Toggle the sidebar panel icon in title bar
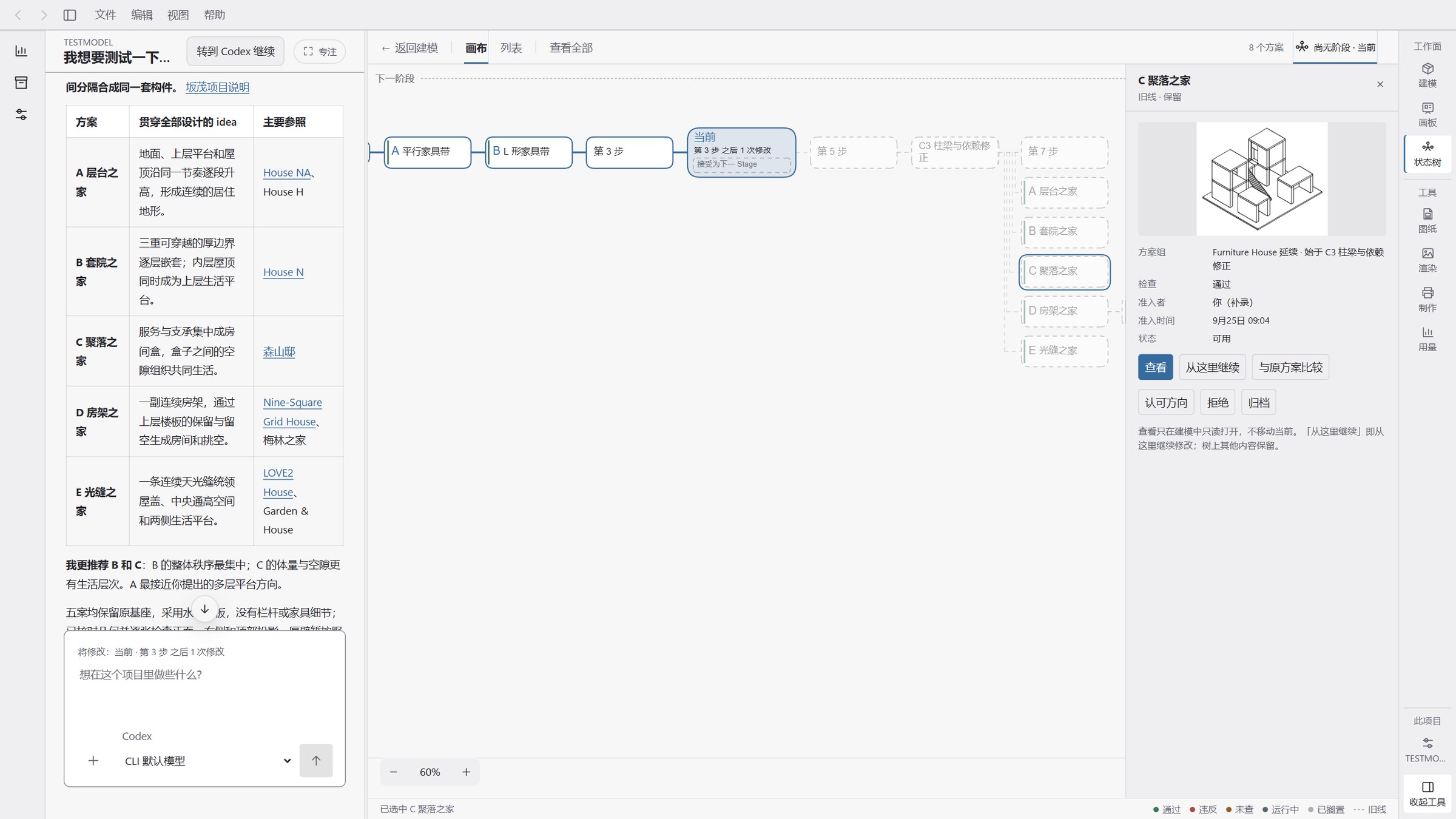1456x819 pixels. 70,15
